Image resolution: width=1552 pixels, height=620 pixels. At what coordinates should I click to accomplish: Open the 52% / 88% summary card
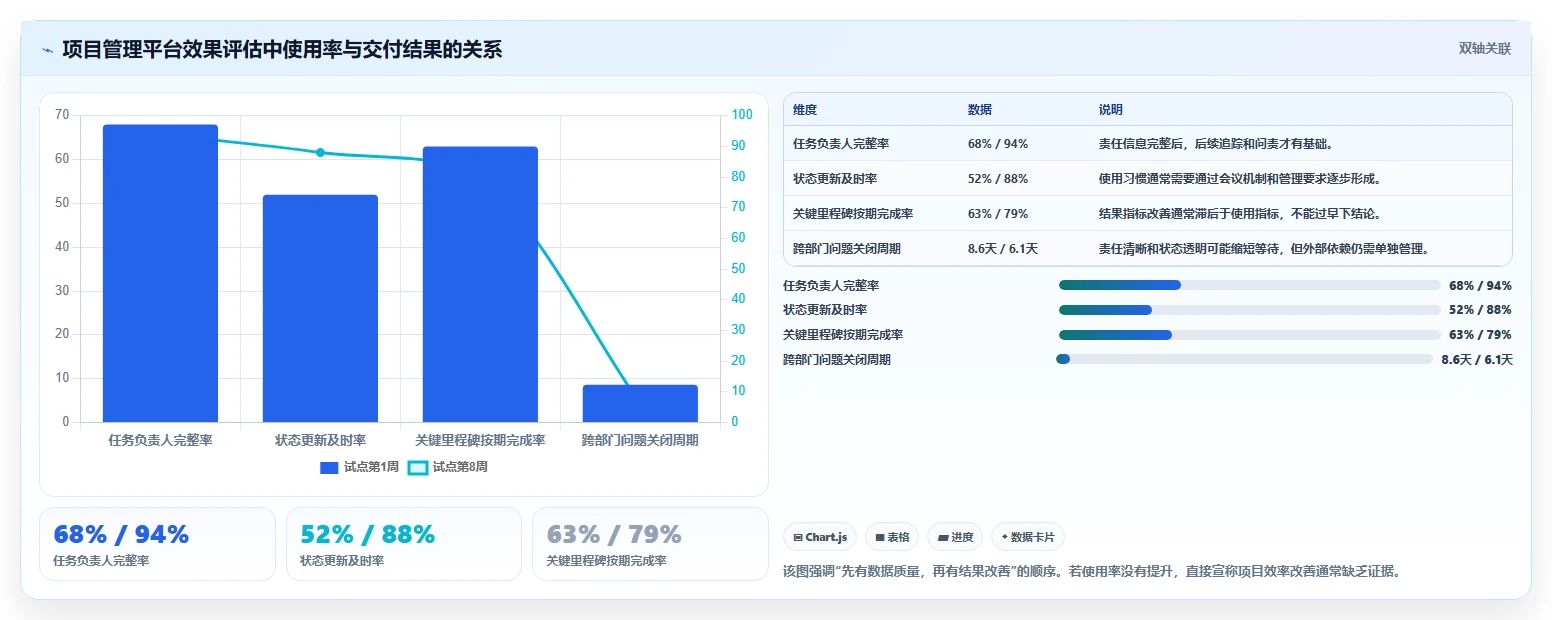(x=404, y=544)
